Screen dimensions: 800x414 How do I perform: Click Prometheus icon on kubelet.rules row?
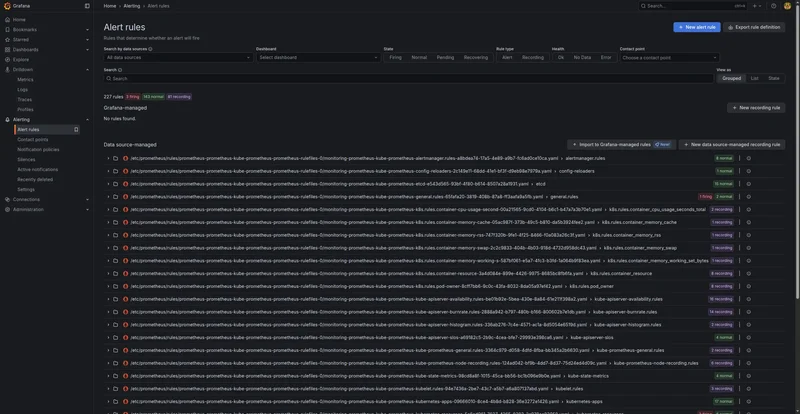pos(126,388)
